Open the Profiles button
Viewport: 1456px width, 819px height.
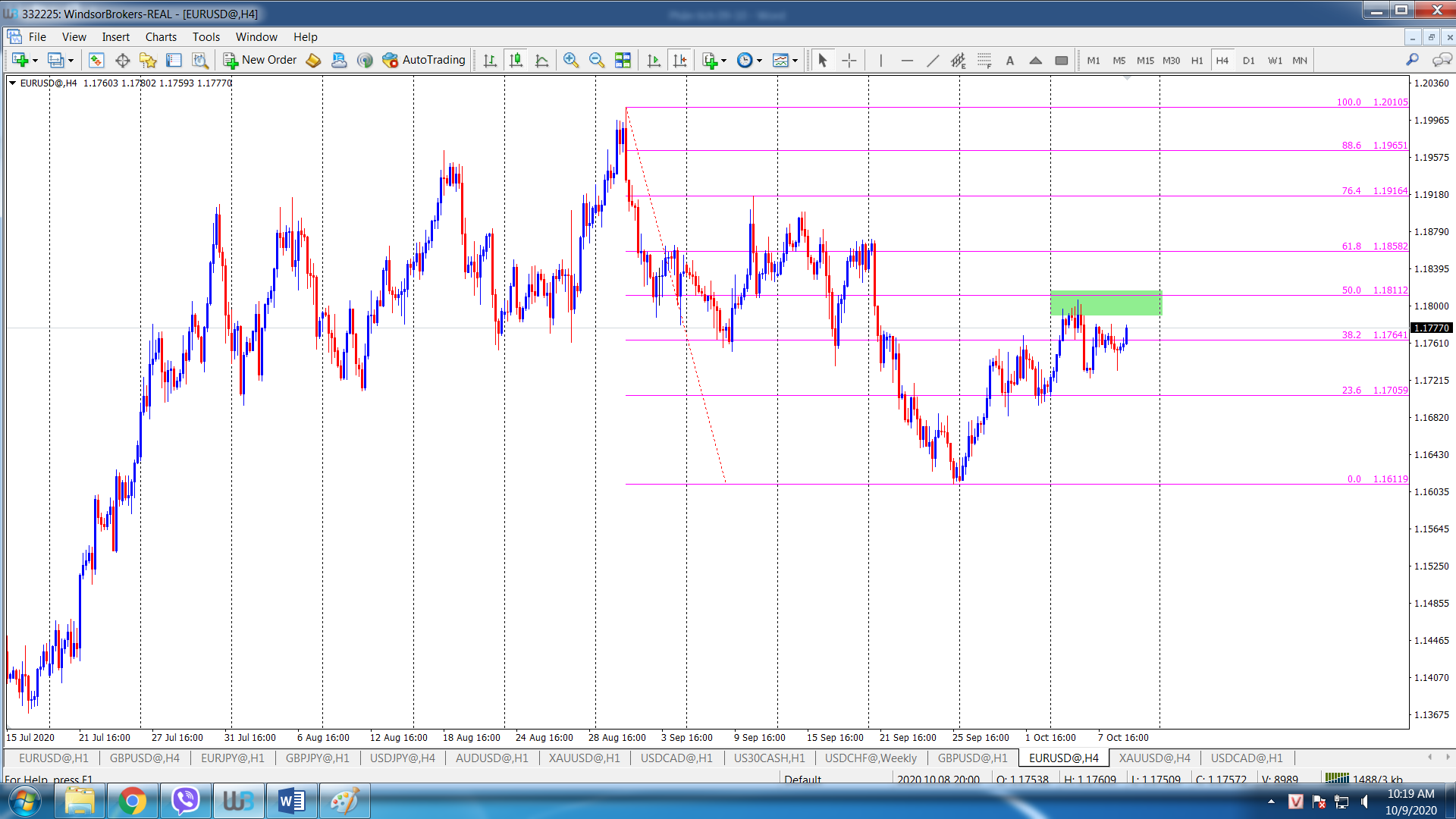55,60
